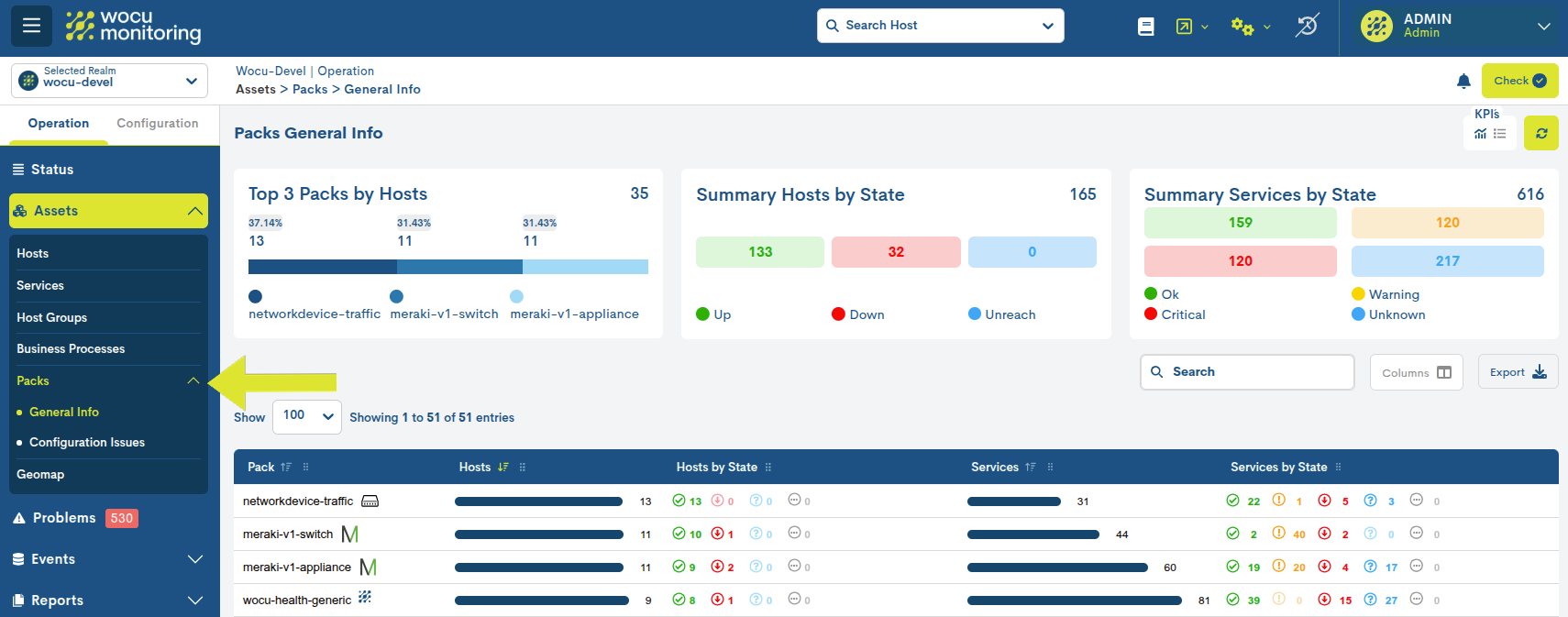Image resolution: width=1568 pixels, height=617 pixels.
Task: Click the notifications bell icon
Action: pyautogui.click(x=1463, y=82)
